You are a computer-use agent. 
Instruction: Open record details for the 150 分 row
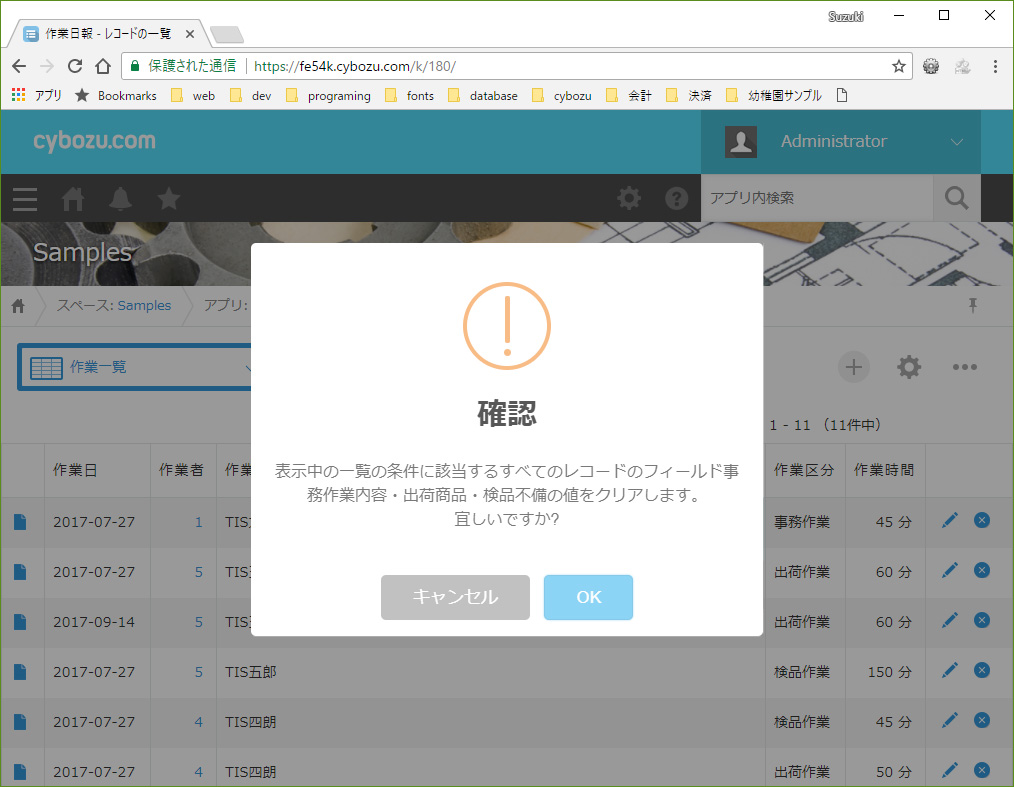pos(20,672)
